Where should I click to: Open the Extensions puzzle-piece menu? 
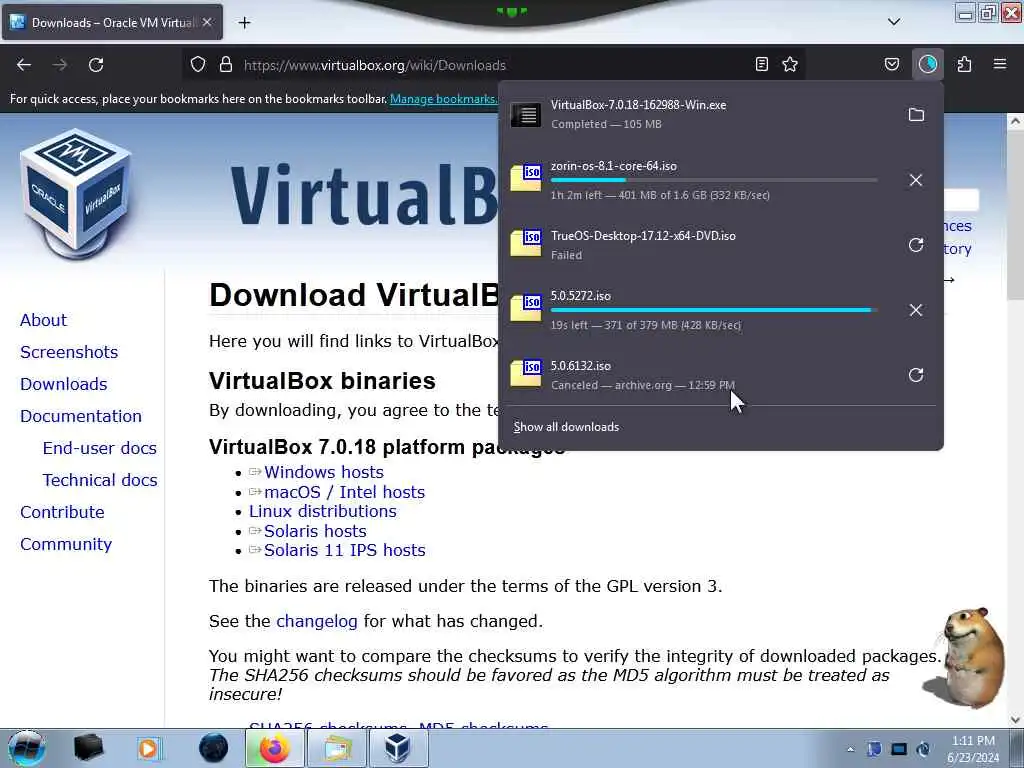(x=965, y=64)
